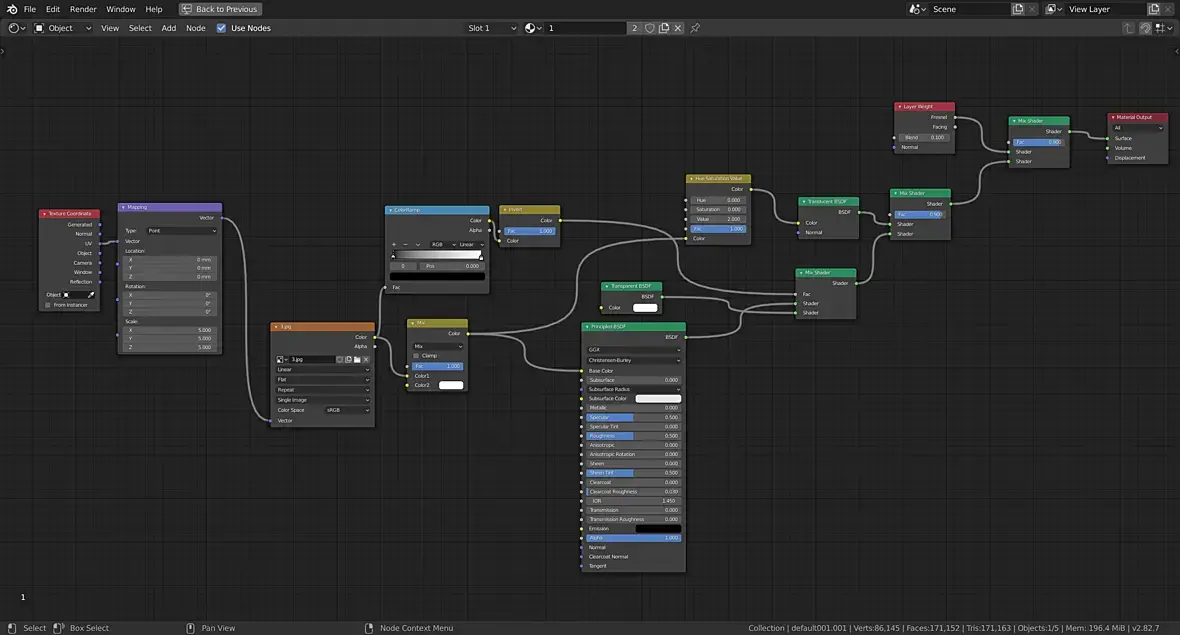Toggle the node snapping magnet icon
The width and height of the screenshot is (1180, 635).
point(1146,28)
